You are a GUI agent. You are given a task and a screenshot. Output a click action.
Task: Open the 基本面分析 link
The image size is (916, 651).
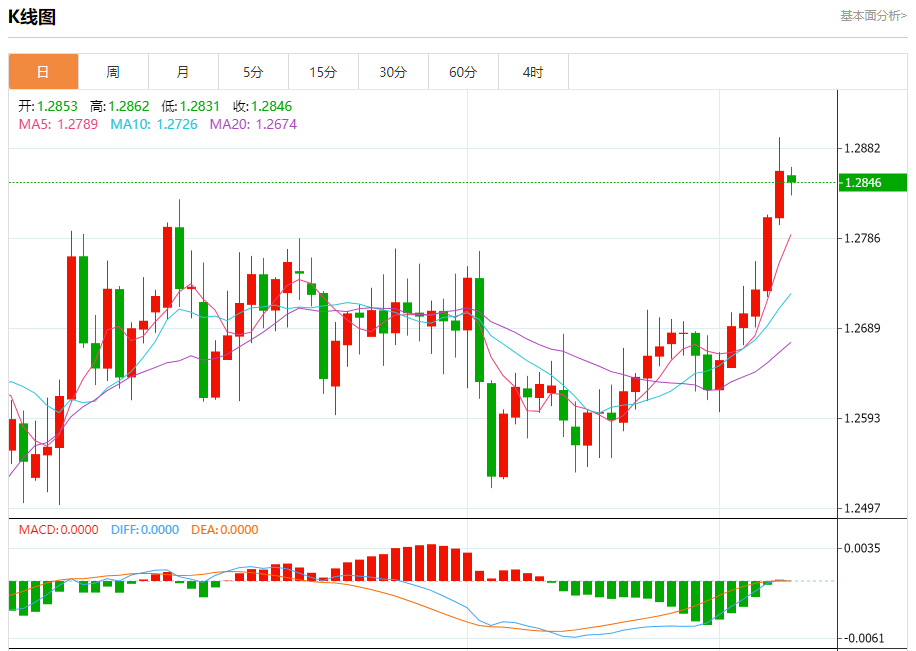click(x=873, y=16)
